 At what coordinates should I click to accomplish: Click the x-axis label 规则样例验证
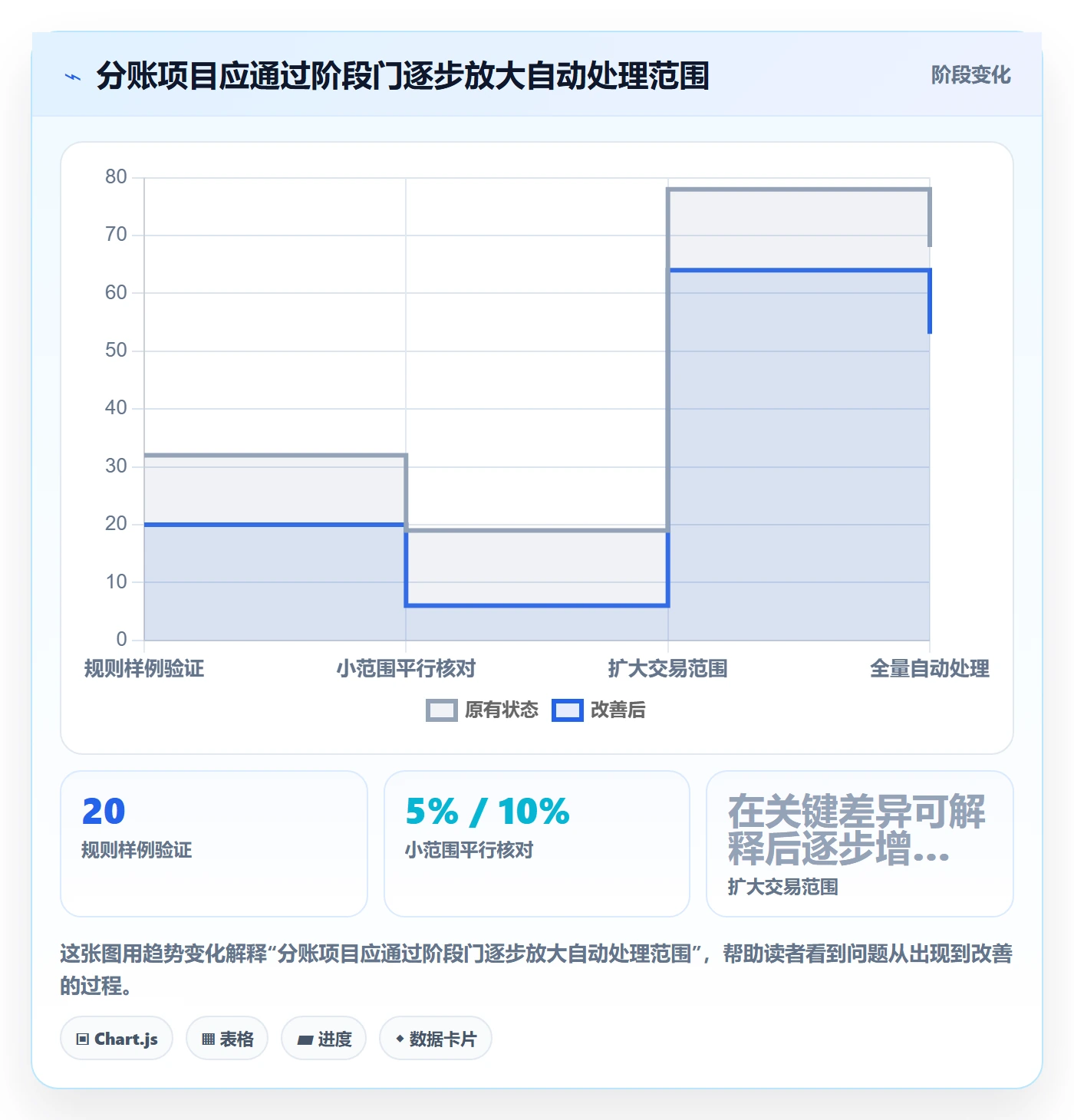pyautogui.click(x=144, y=669)
